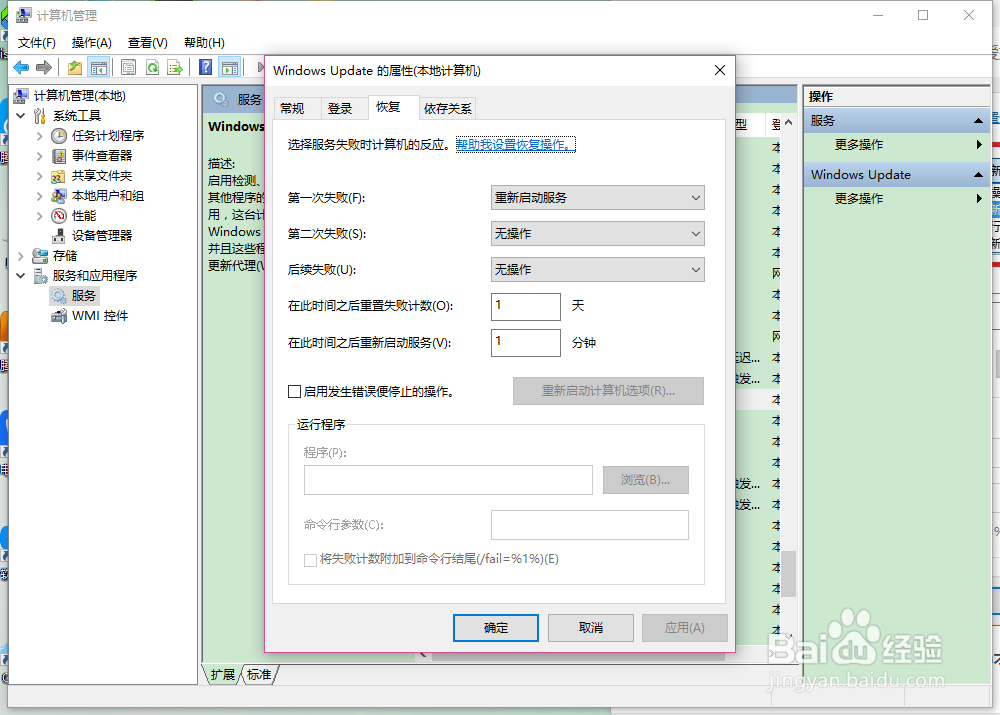
Task: Open the 文件(F) menu
Action: point(36,43)
